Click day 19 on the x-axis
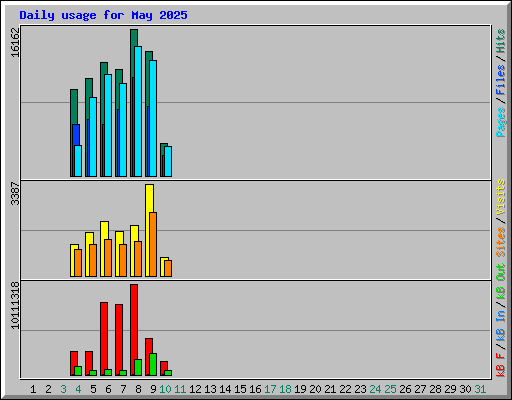The image size is (512, 400). pyautogui.click(x=300, y=389)
